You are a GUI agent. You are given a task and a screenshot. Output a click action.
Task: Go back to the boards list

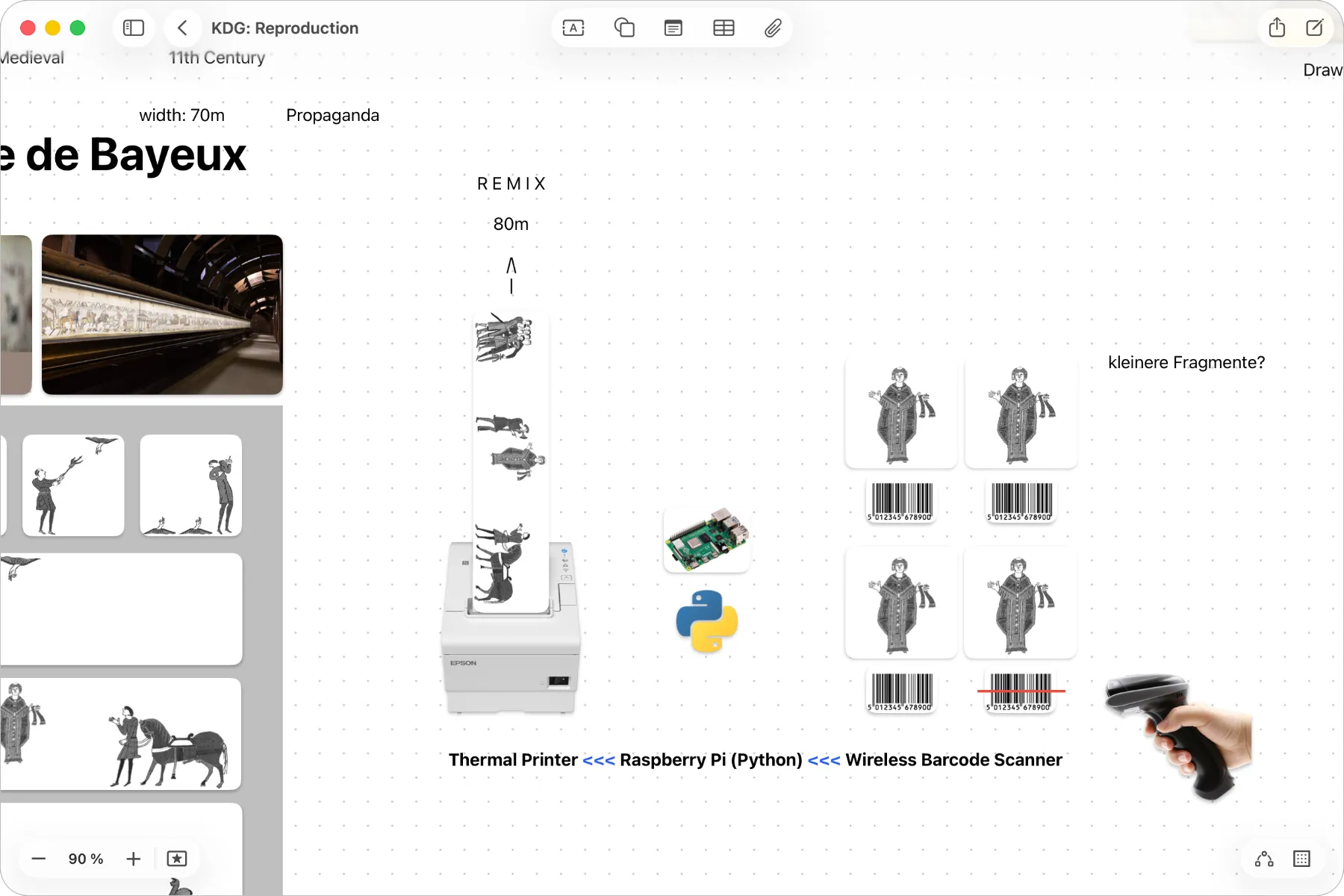[182, 28]
